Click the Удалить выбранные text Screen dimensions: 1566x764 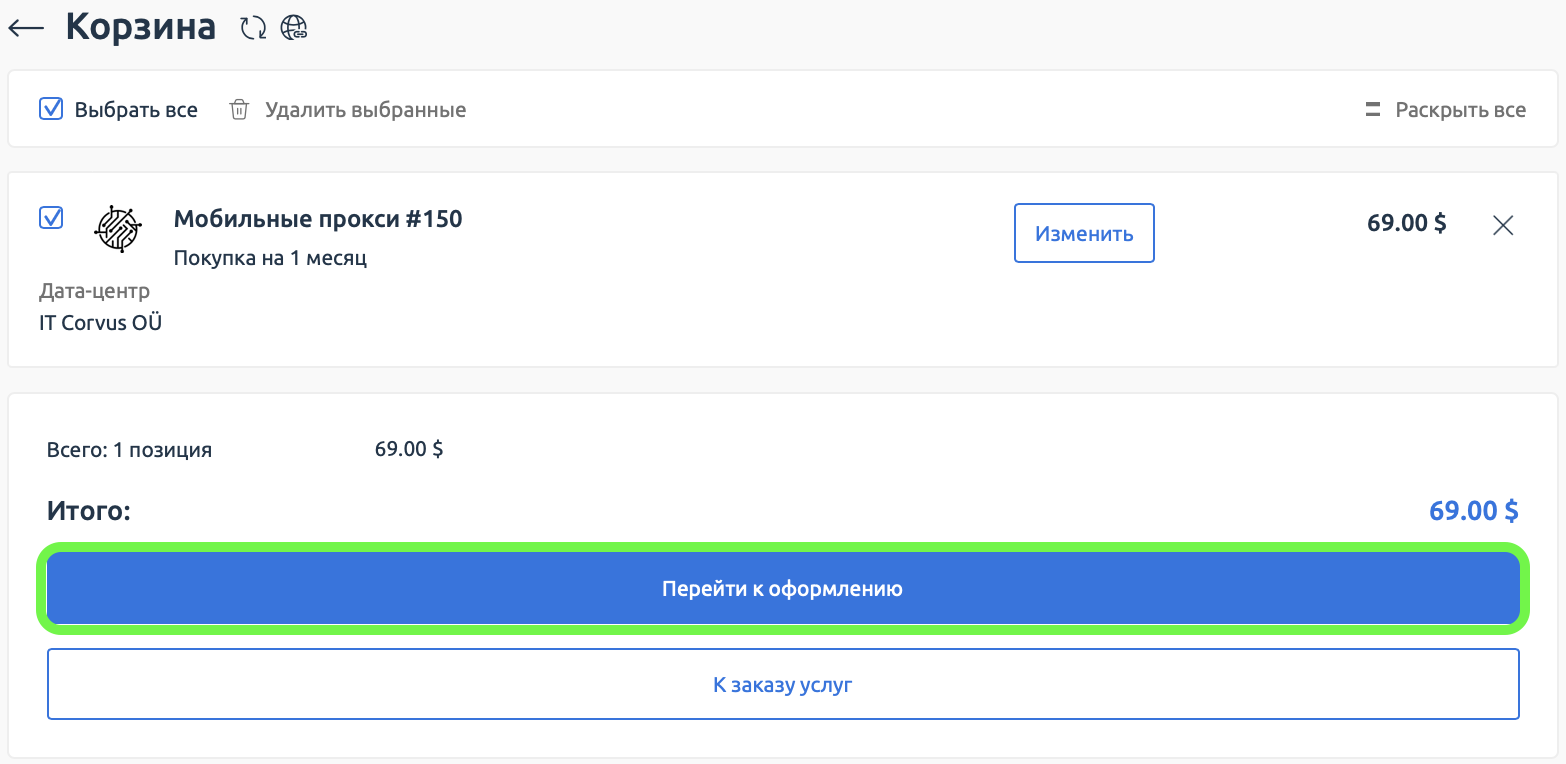click(x=365, y=110)
